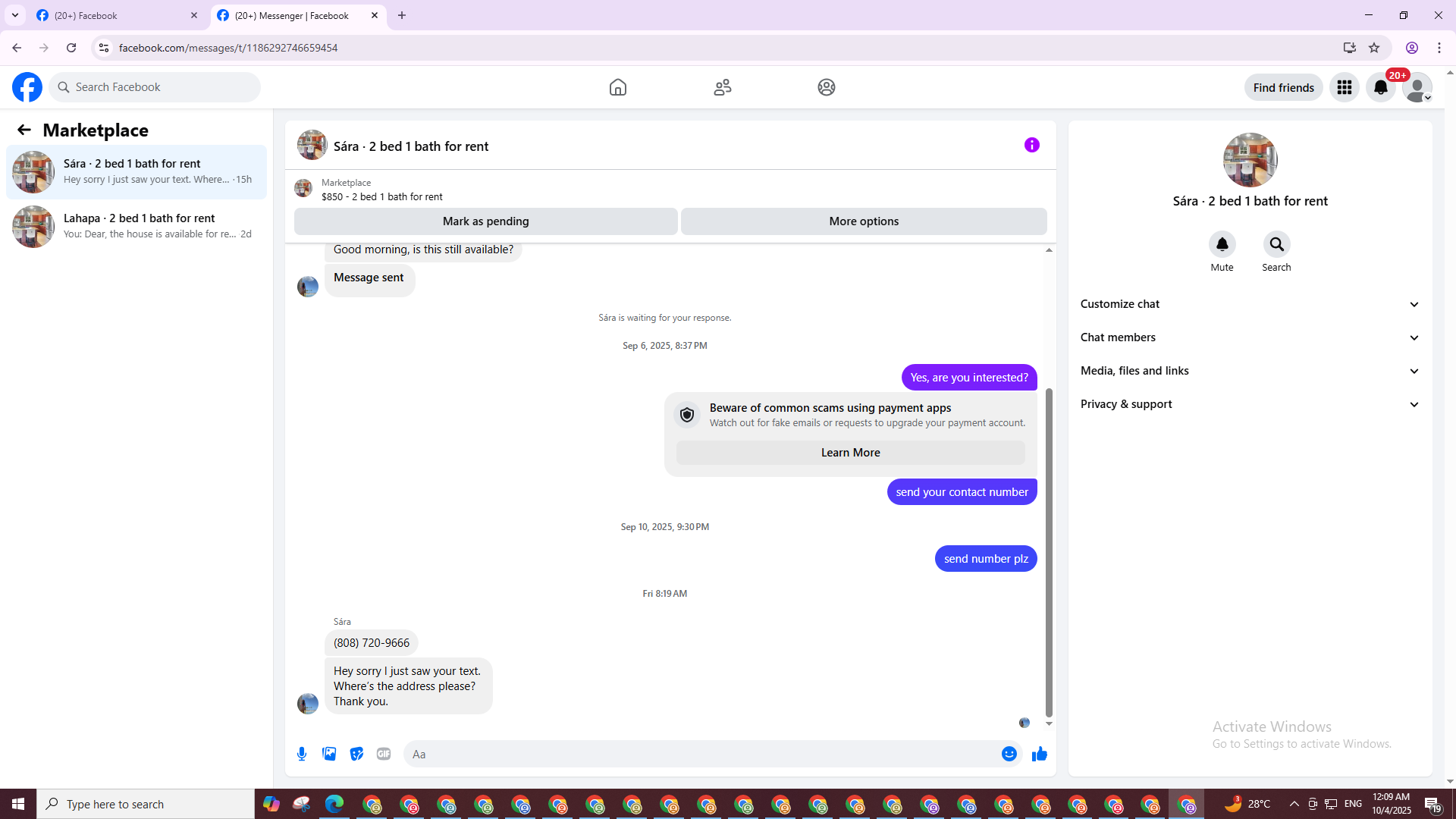The image size is (1456, 819).
Task: Click the More options button
Action: [864, 221]
